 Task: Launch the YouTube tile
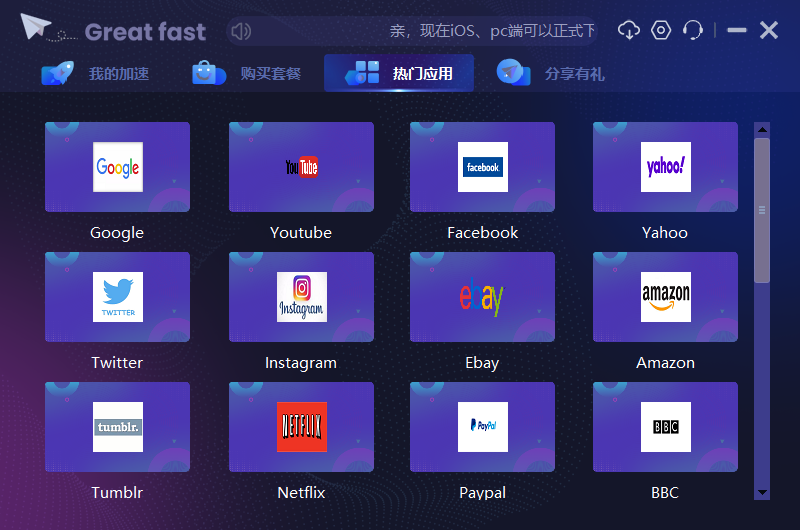click(x=301, y=167)
